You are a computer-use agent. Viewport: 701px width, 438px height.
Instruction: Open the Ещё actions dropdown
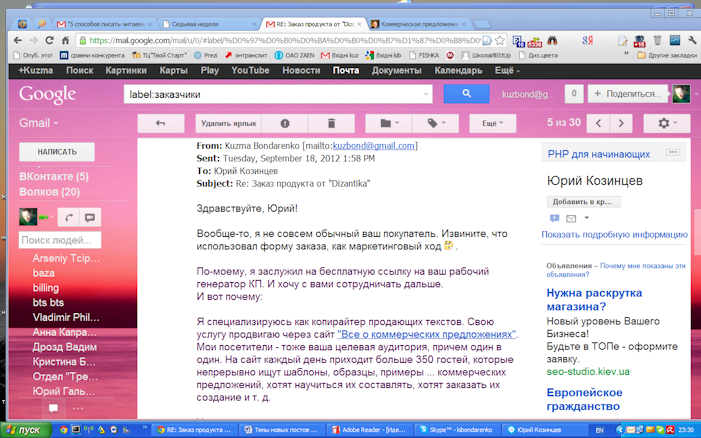[493, 123]
